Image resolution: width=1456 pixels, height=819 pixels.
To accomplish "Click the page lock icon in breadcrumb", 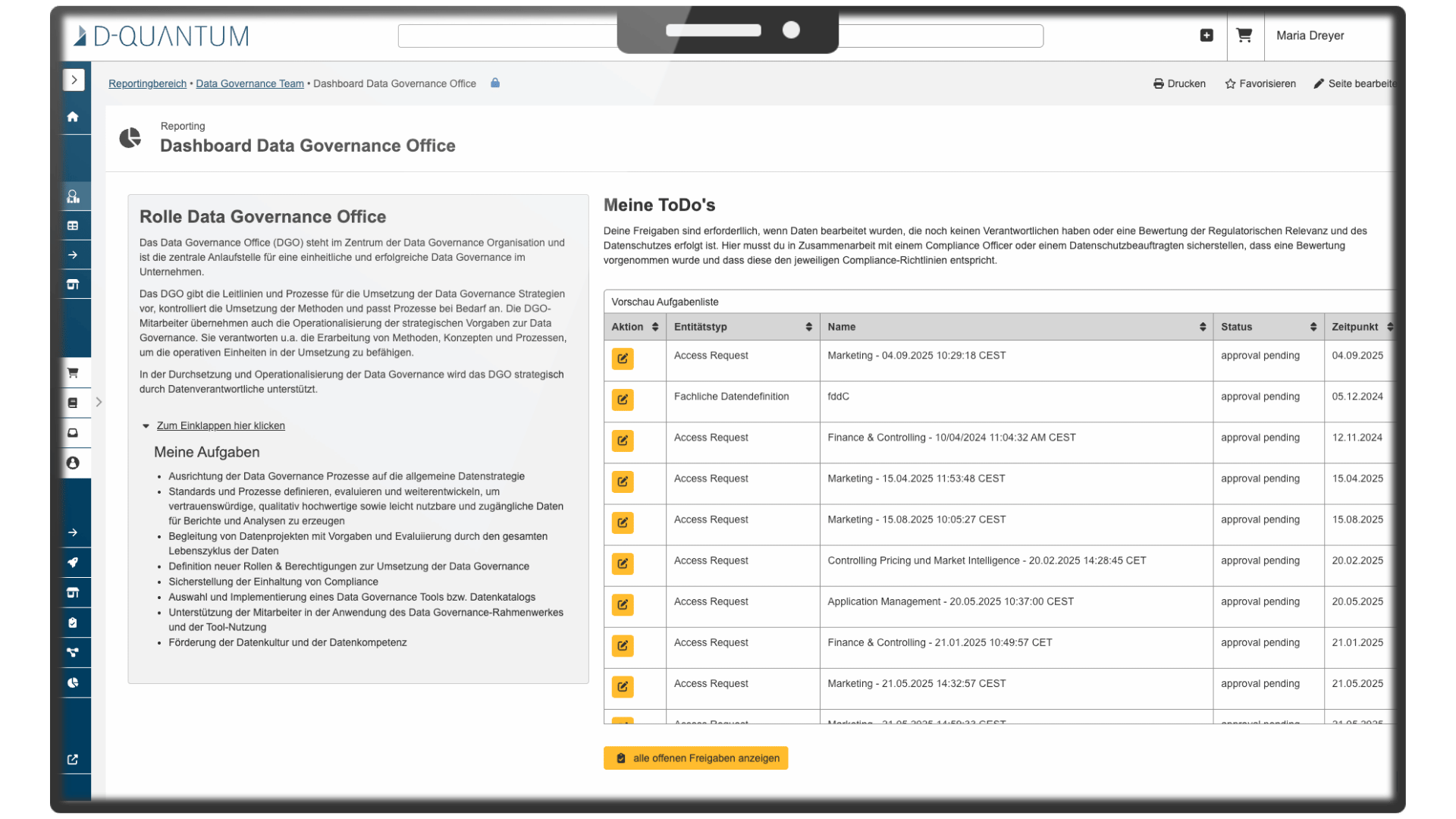I will click(x=495, y=83).
